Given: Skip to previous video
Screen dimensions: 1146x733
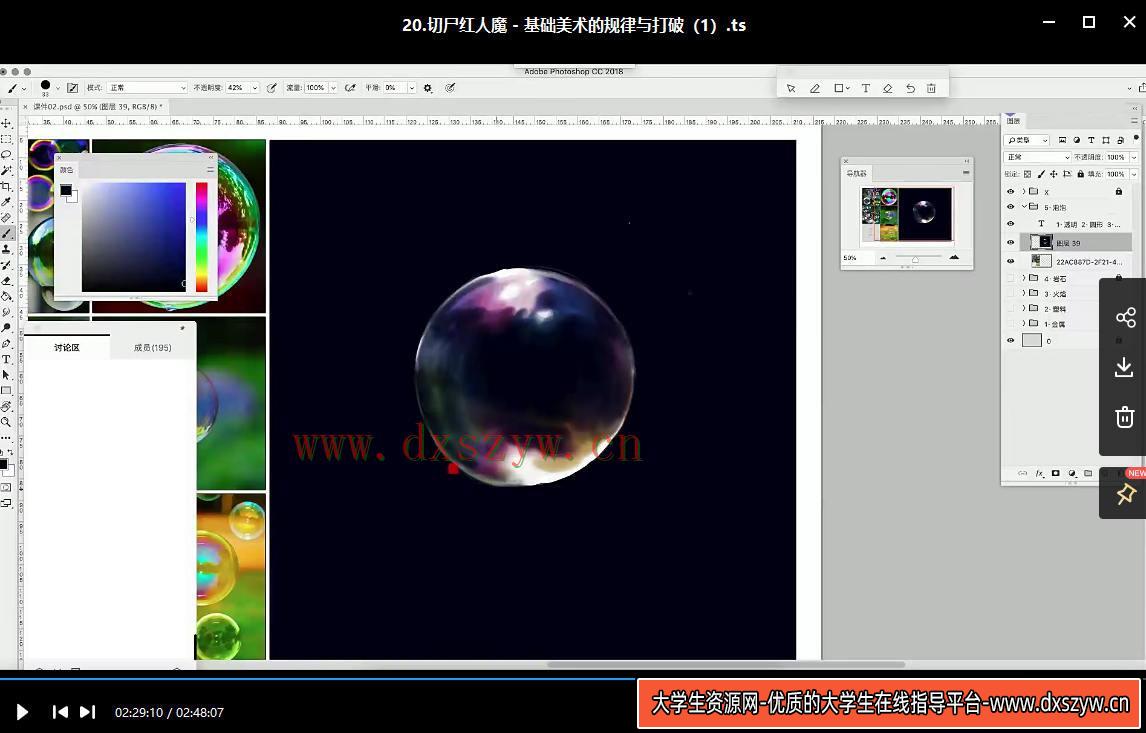Looking at the screenshot, I should (60, 712).
